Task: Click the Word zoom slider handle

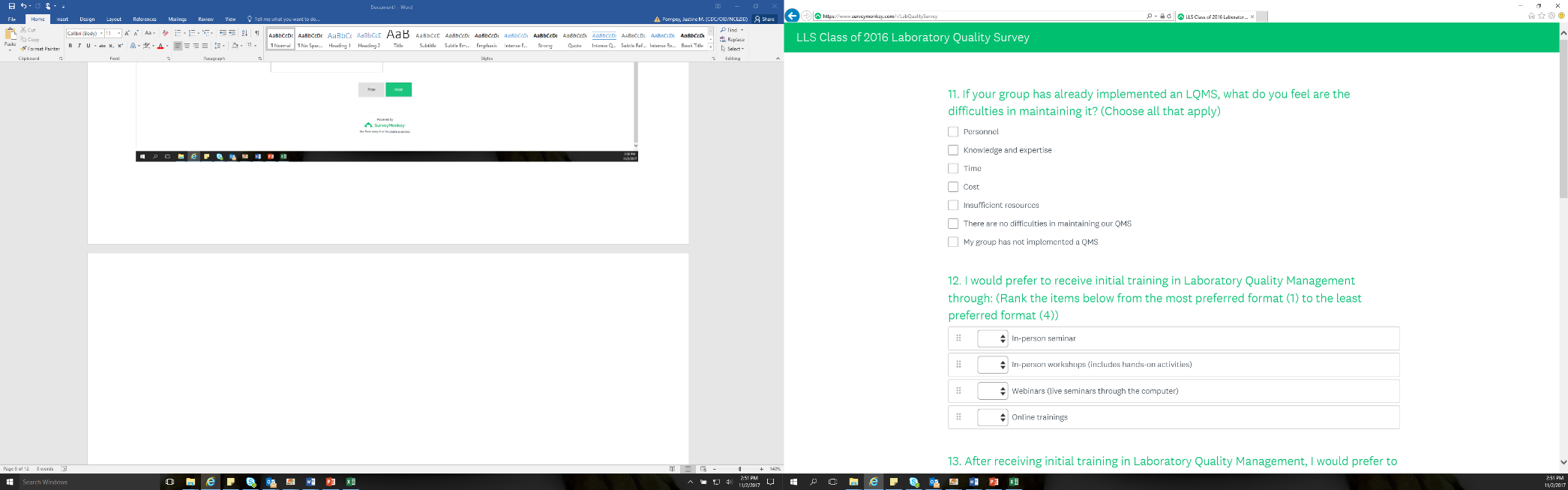Action: coord(739,469)
